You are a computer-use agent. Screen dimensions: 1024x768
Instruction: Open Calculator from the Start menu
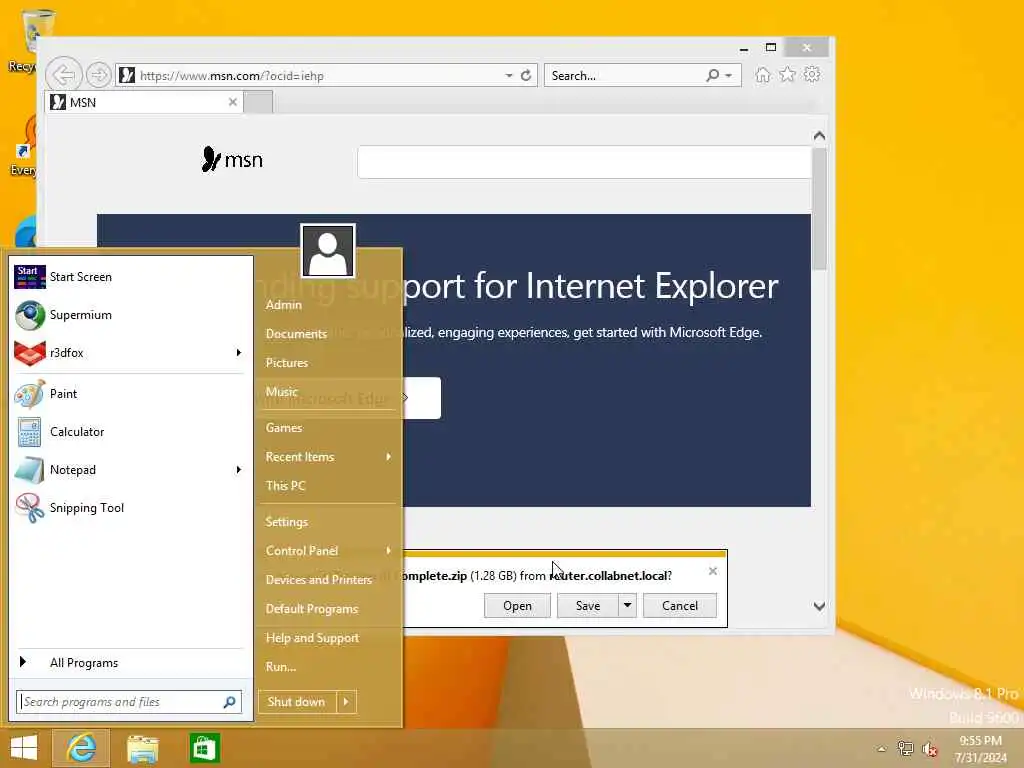(129, 432)
